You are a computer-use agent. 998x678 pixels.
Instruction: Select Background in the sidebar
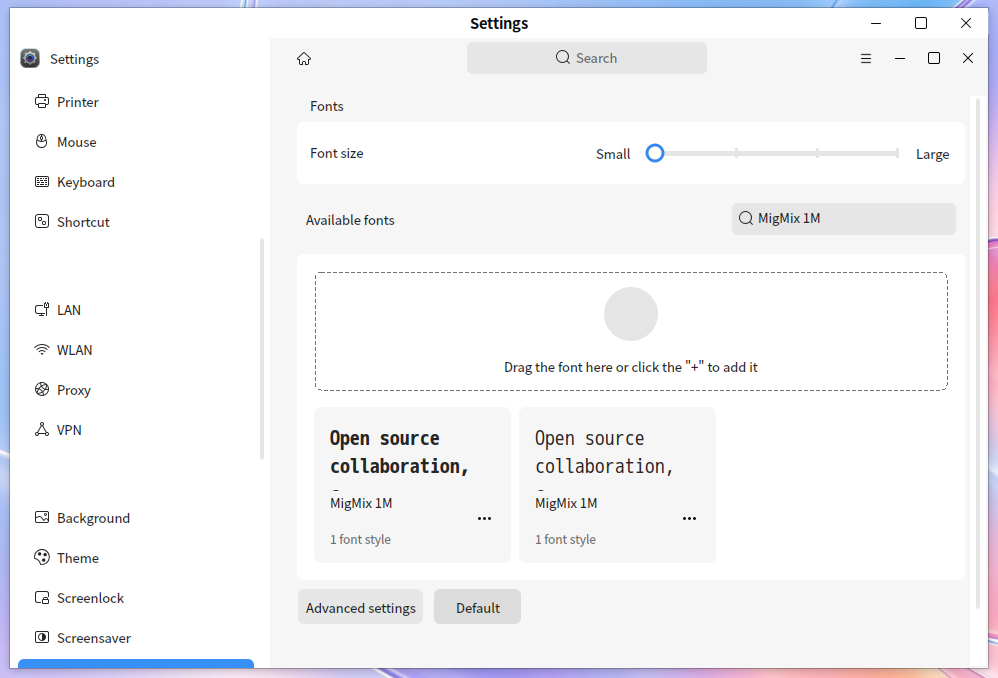coord(136,518)
